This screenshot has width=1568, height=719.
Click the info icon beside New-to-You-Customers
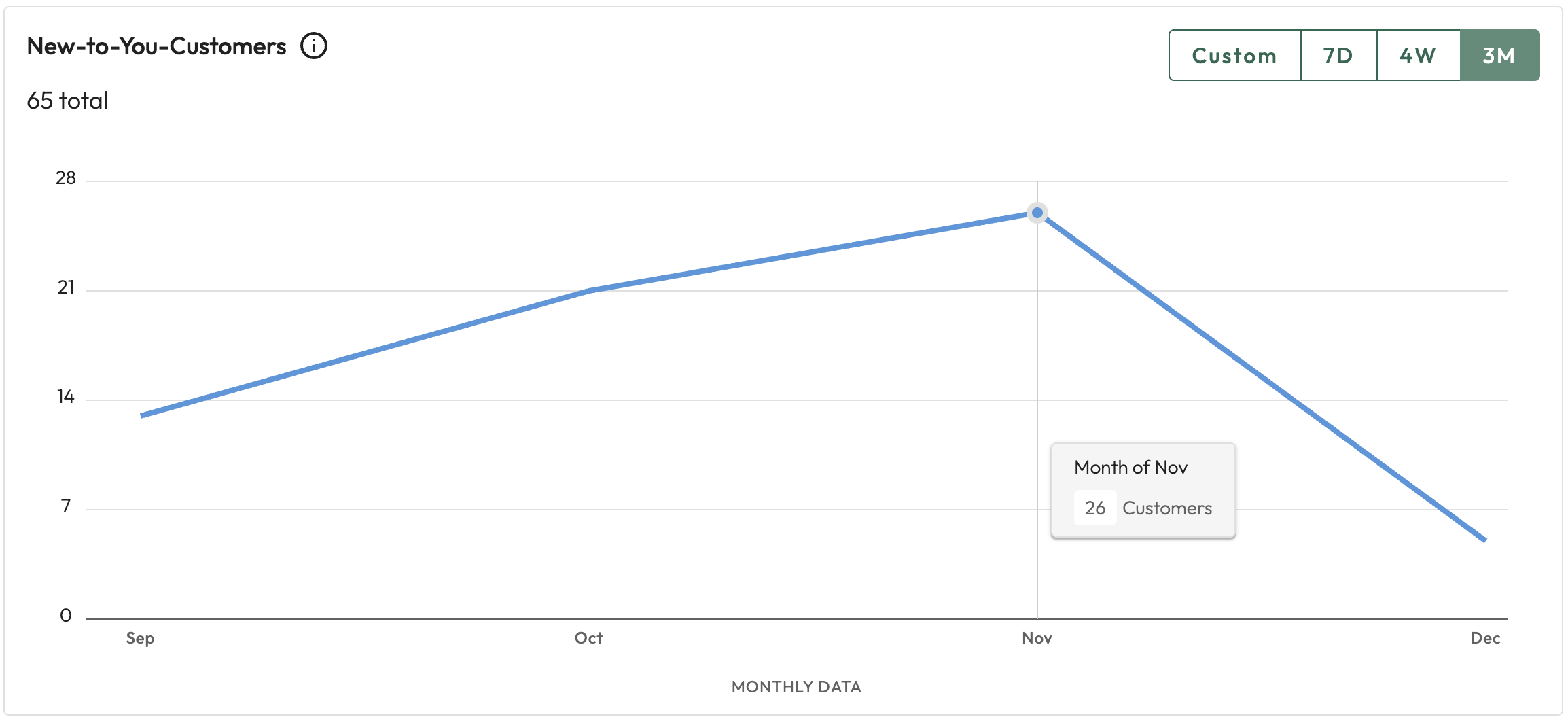point(314,46)
